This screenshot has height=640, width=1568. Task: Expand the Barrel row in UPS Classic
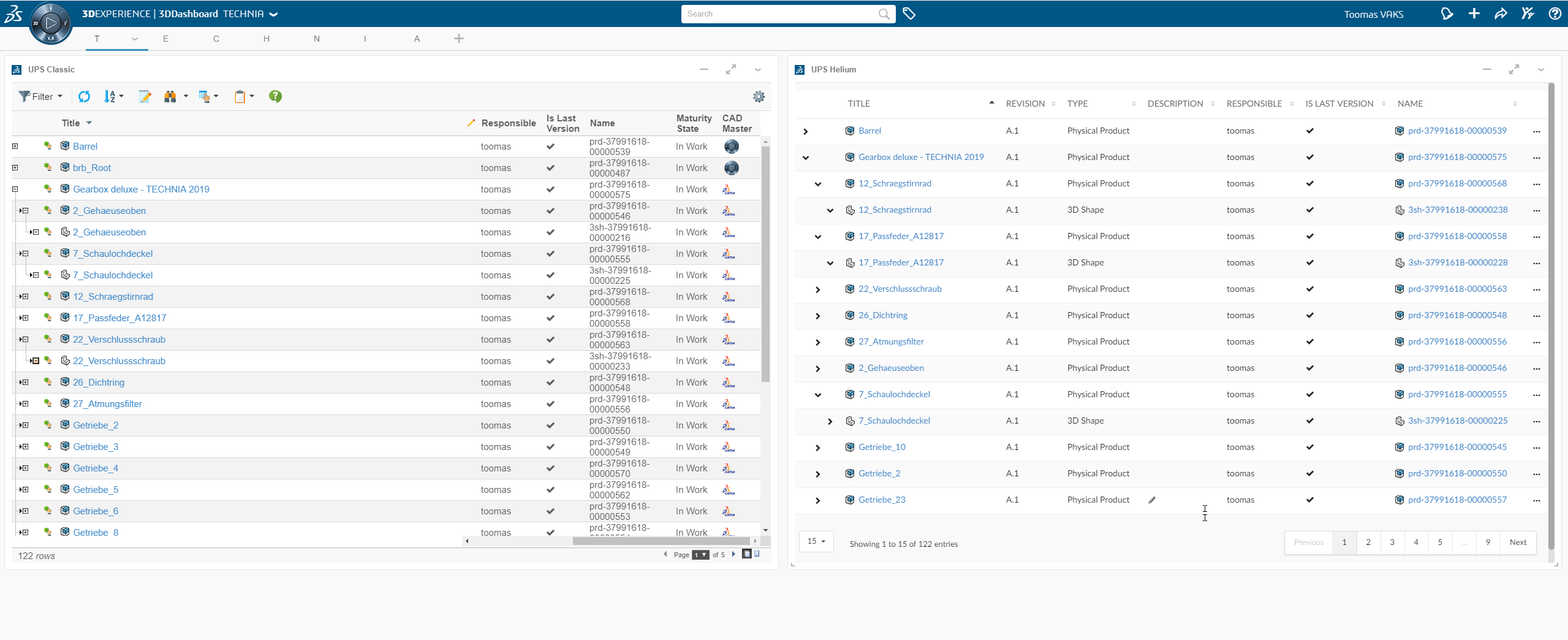pos(15,147)
